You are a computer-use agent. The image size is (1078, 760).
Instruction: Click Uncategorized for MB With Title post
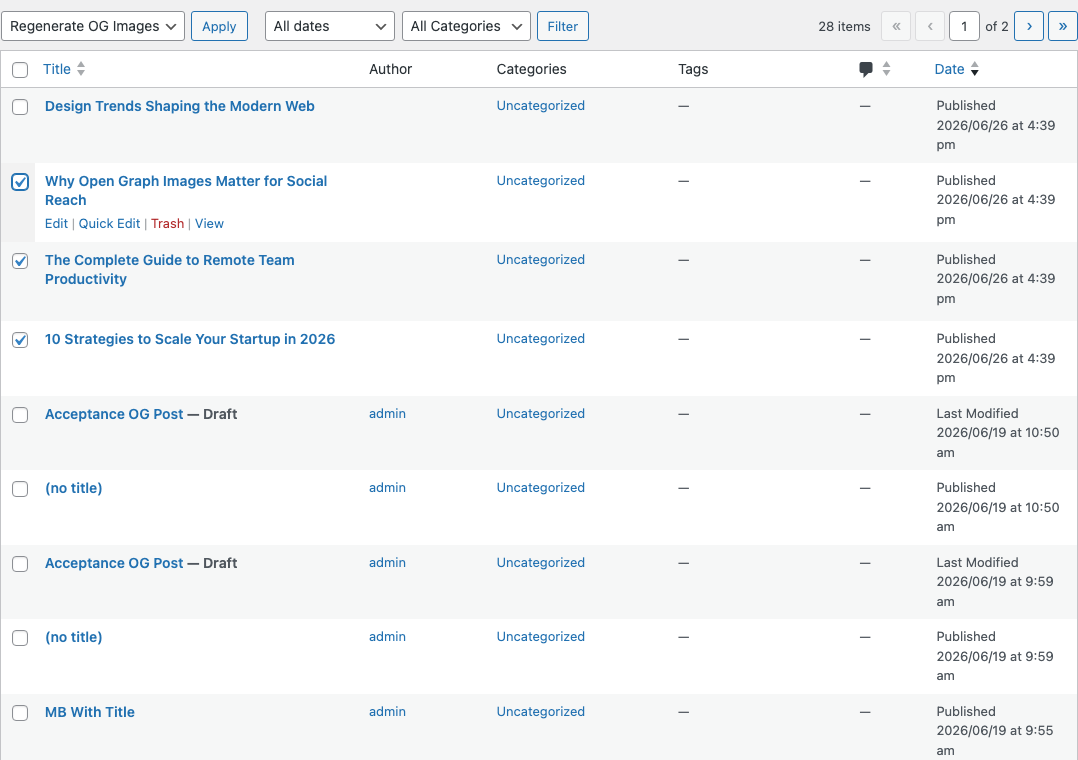pos(540,712)
